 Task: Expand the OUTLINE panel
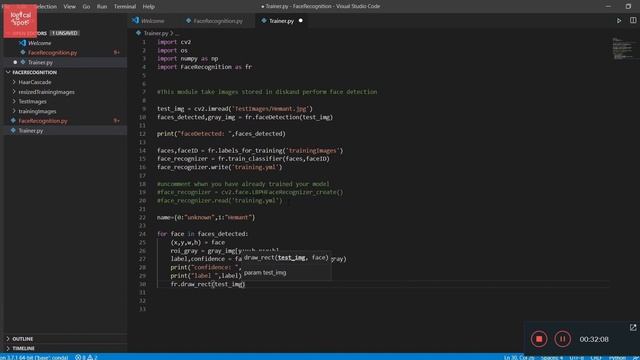coord(22,339)
